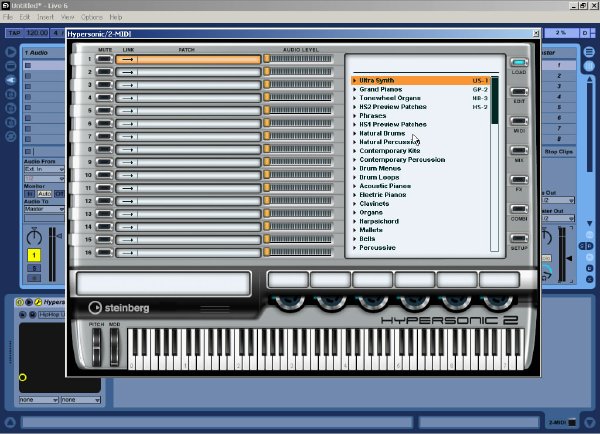Click the link arrow of slot 12
This screenshot has width=600, height=434.
tap(127, 201)
